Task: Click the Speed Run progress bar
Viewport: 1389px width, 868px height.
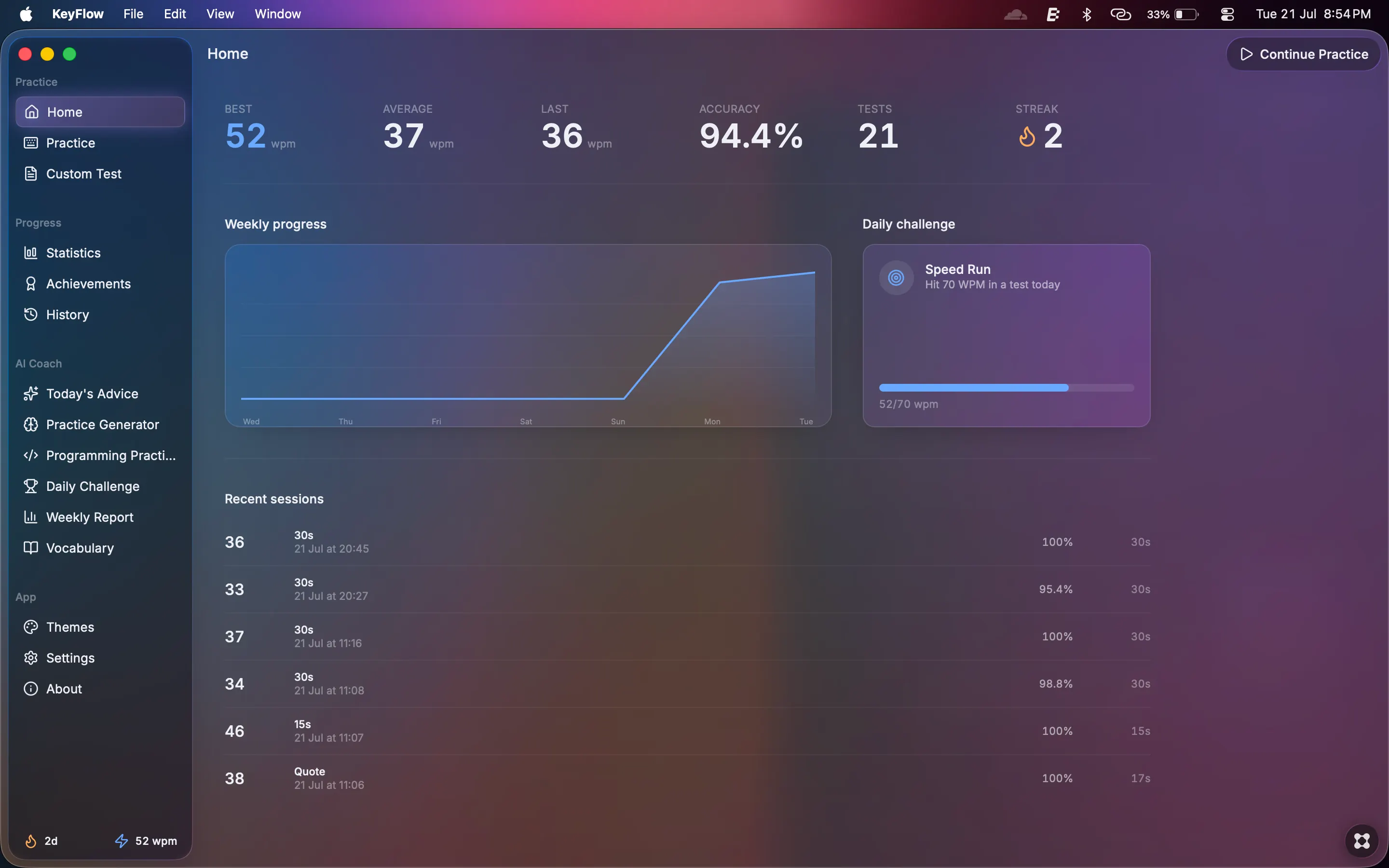Action: 1006,388
